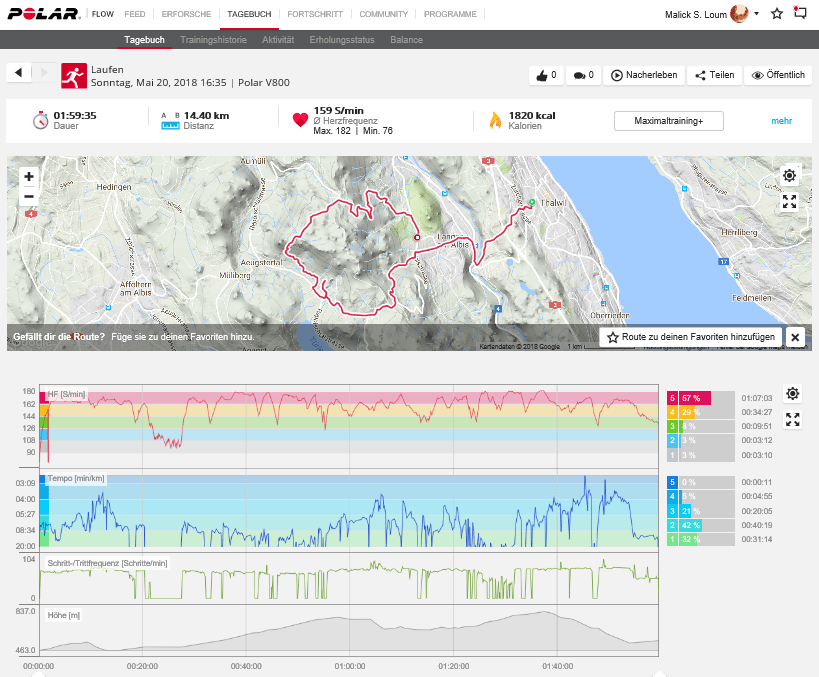The width and height of the screenshot is (819, 677).
Task: Add route to favorites via star button
Action: point(690,337)
